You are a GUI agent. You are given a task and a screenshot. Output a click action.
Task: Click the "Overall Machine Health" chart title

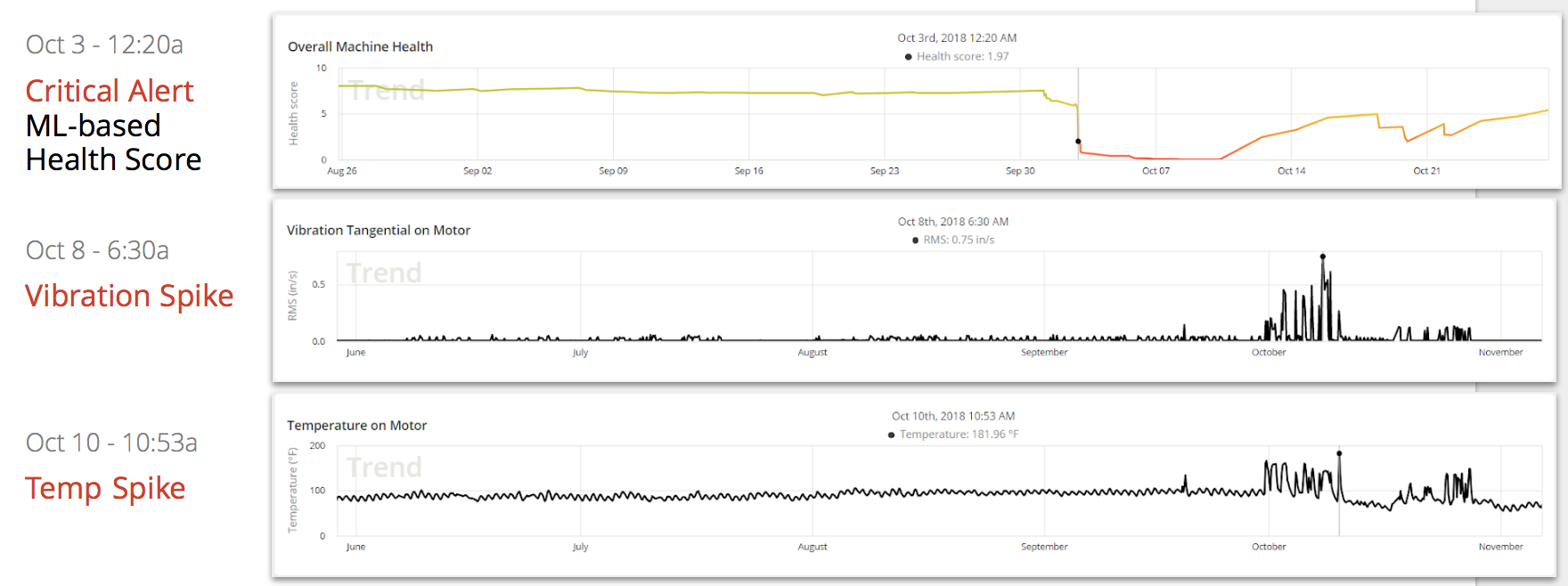point(360,46)
